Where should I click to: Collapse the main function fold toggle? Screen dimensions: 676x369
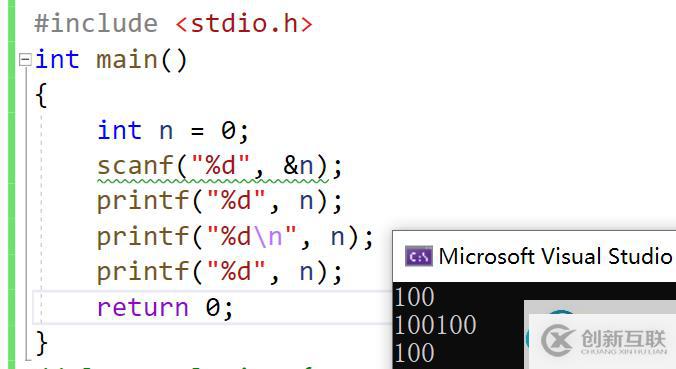pyautogui.click(x=25, y=59)
